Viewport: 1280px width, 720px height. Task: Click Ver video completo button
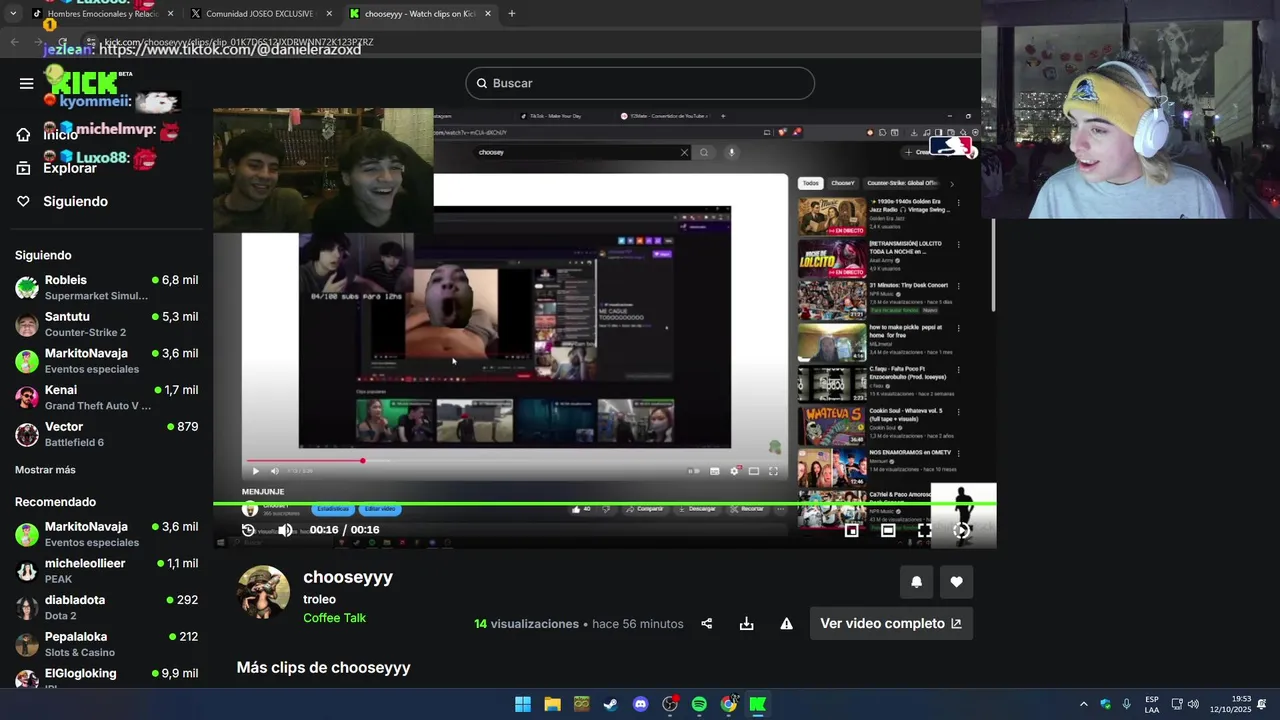click(x=890, y=623)
